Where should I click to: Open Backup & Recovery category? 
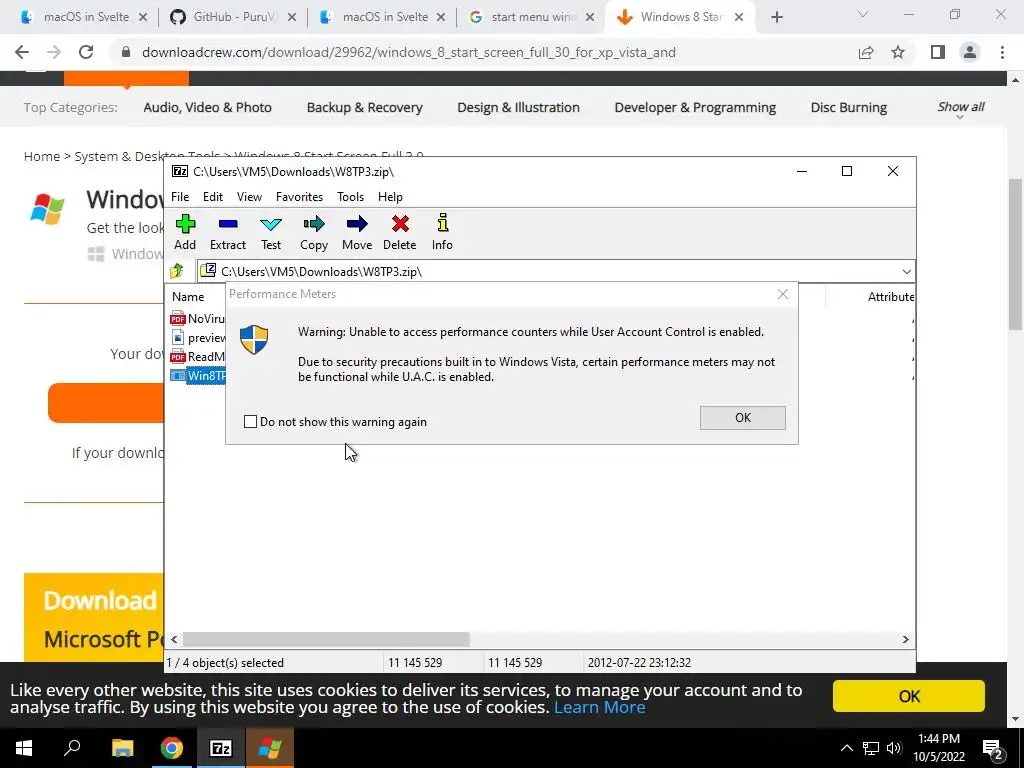(x=364, y=107)
